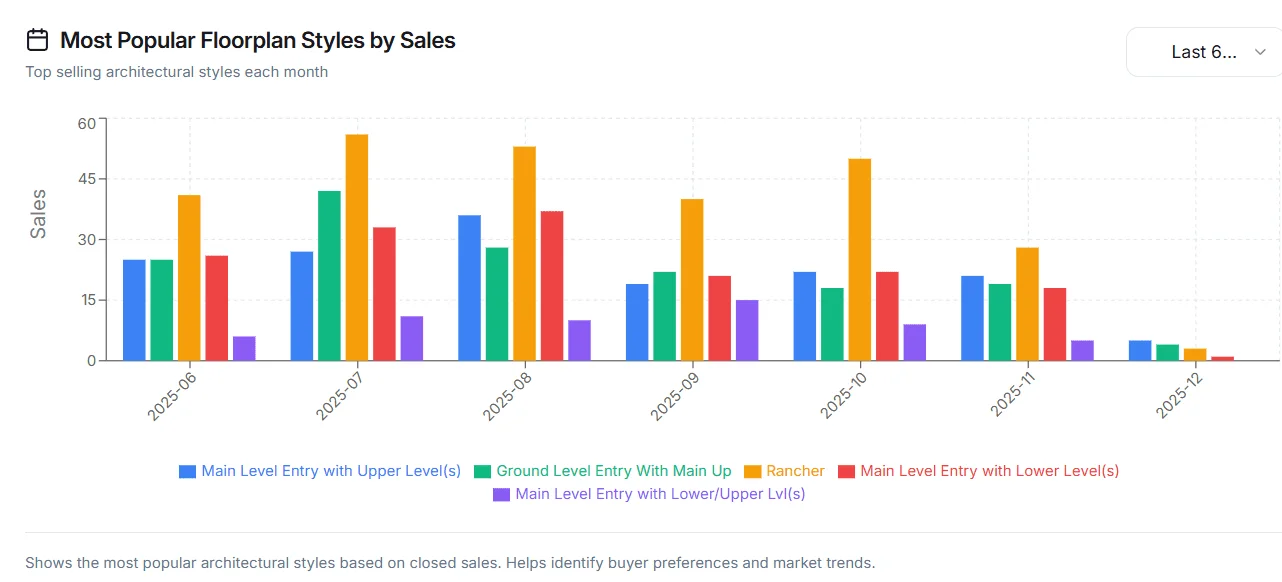Click the red Lower Level(s) legend swatch

pos(847,471)
